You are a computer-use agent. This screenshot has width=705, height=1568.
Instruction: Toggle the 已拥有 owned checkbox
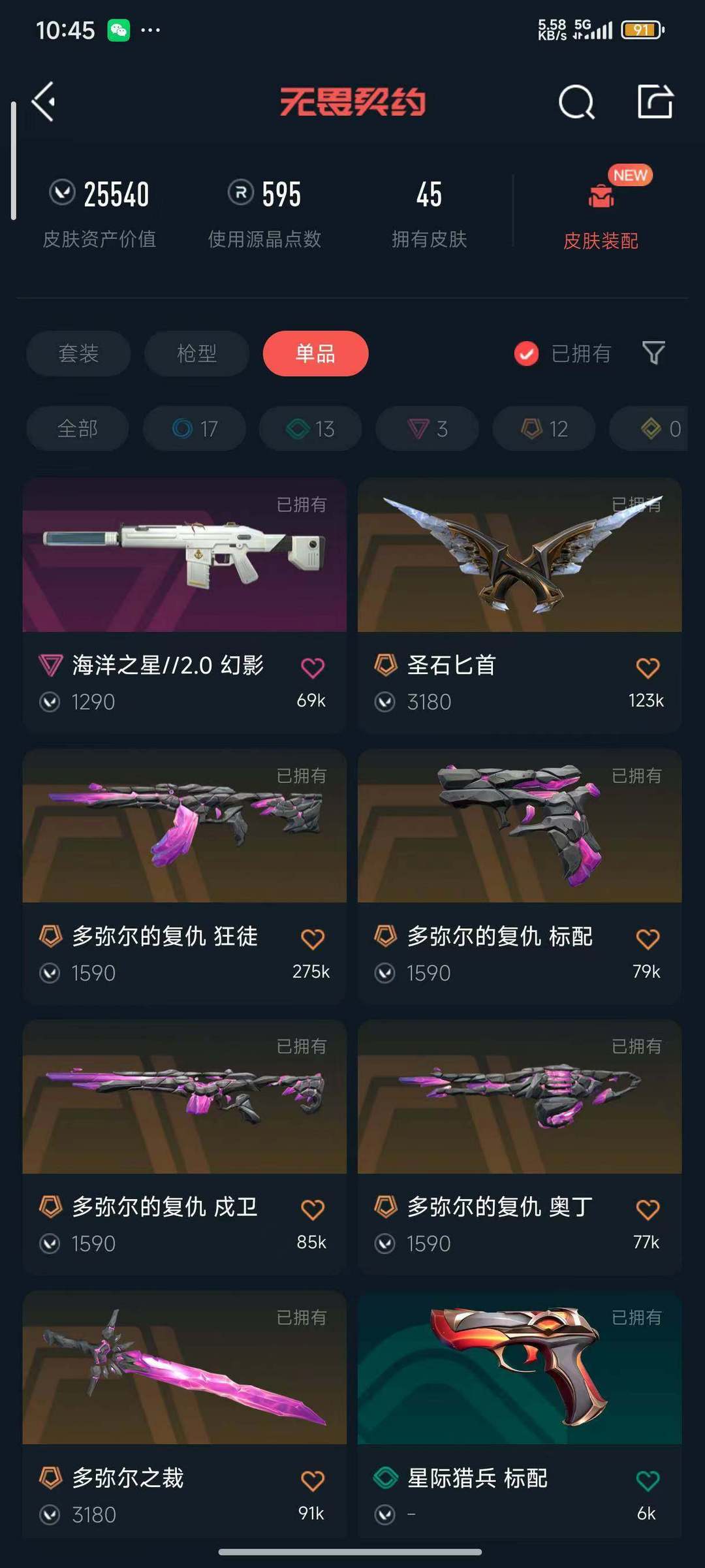coord(526,353)
